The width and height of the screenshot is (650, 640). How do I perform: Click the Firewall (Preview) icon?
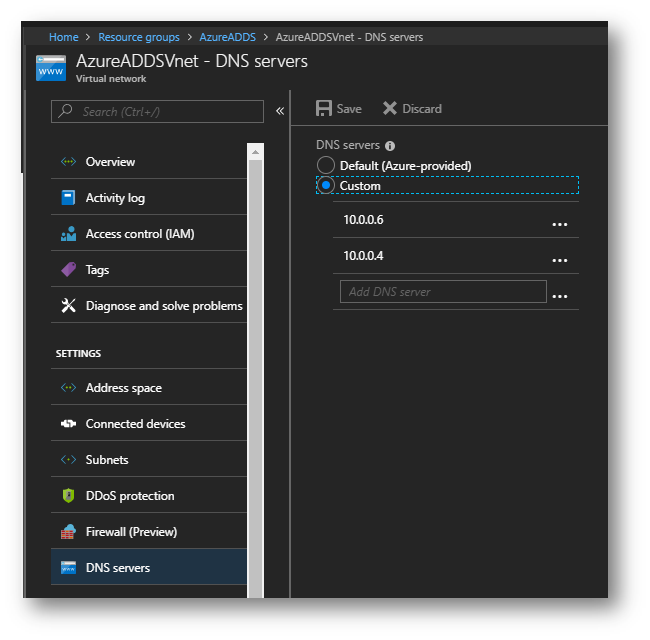tap(68, 532)
